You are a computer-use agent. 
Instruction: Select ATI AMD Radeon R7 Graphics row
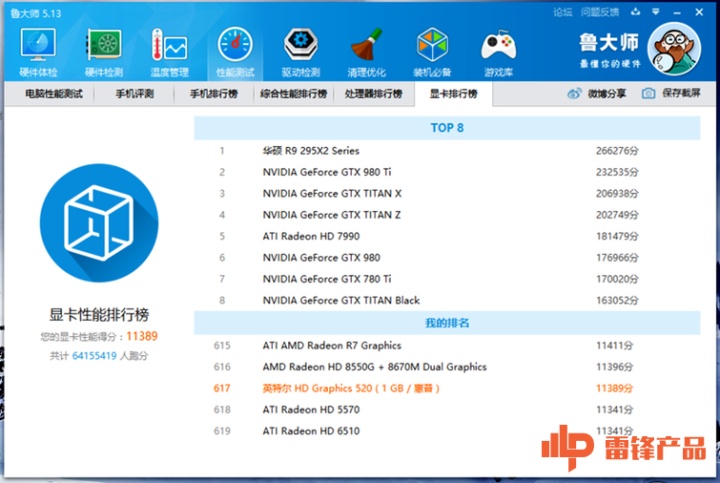click(447, 345)
